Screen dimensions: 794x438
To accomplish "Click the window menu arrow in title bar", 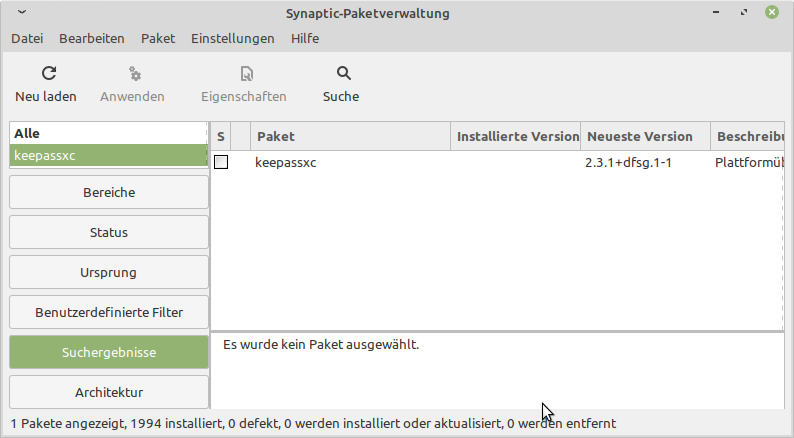I will [22, 12].
